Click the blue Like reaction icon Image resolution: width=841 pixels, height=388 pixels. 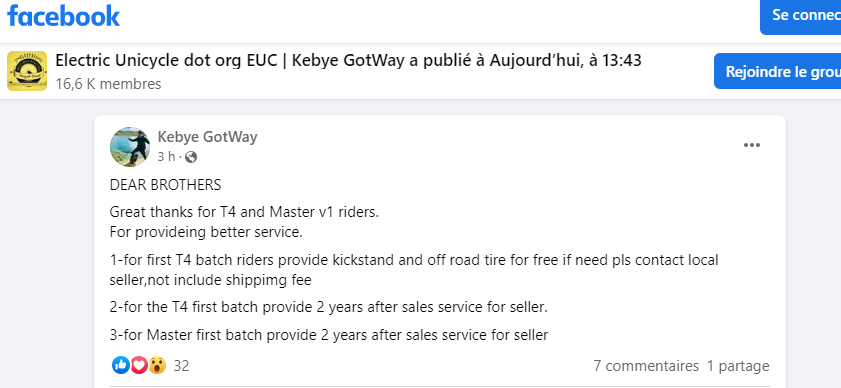click(x=121, y=365)
